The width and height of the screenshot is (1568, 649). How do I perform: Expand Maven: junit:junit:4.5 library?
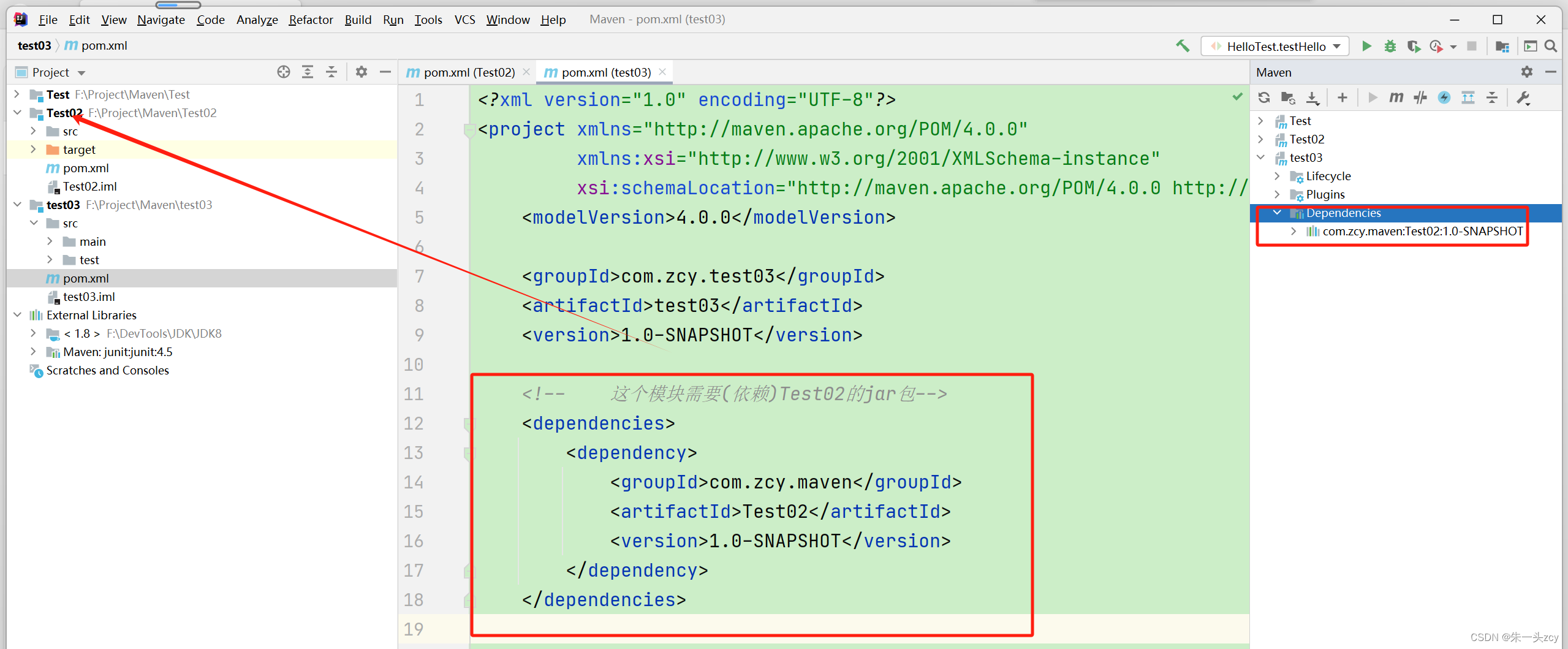[34, 351]
